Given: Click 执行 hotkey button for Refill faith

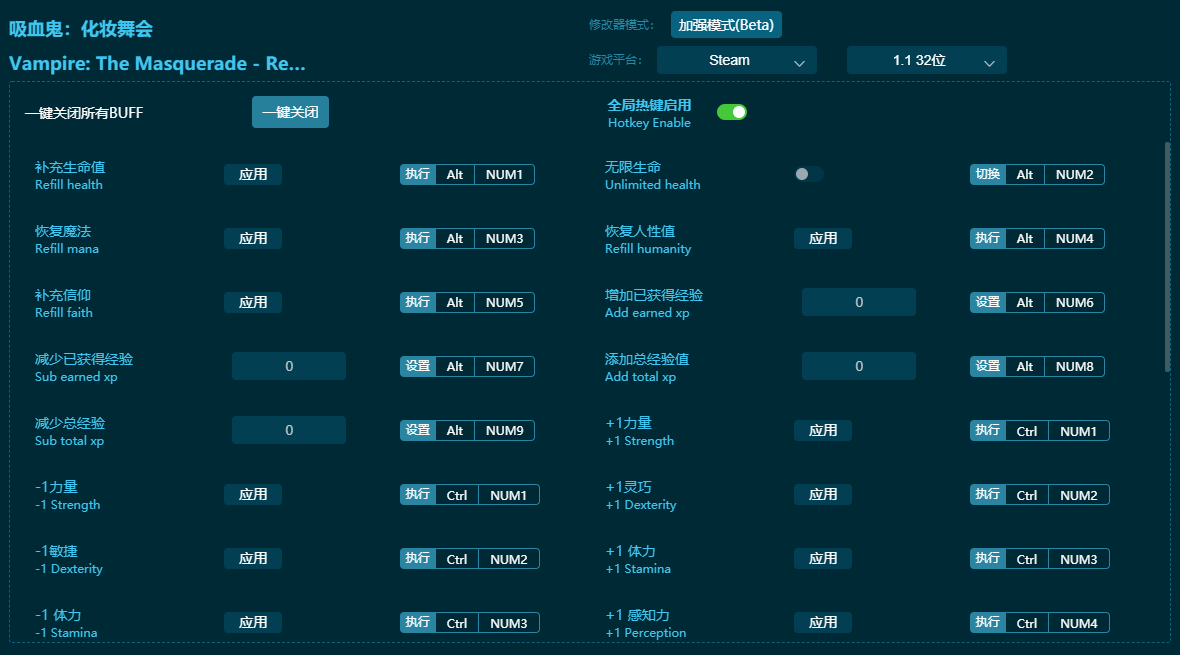Looking at the screenshot, I should 418,303.
